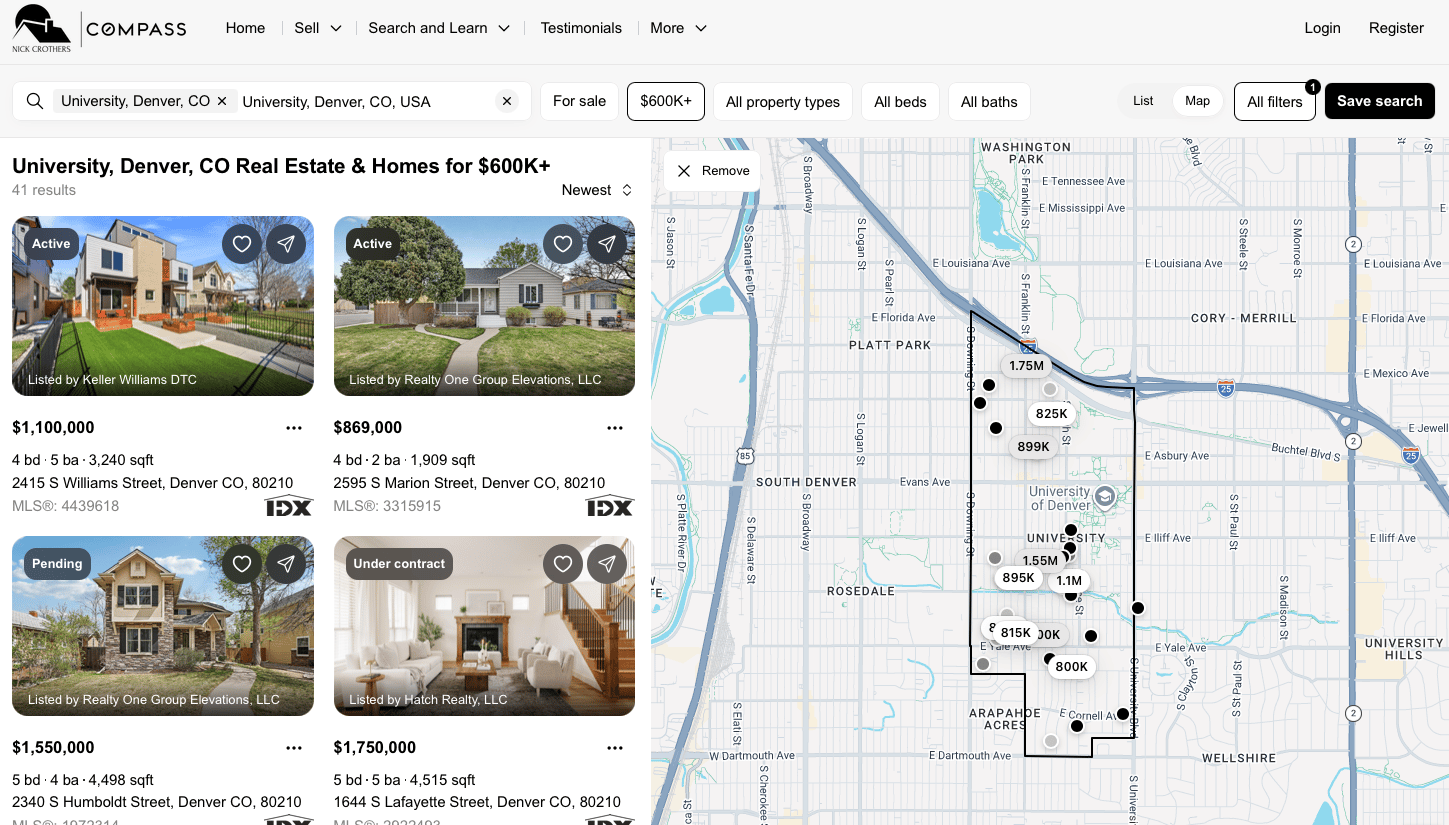Favorite the 2415 S Williams Street listing
Viewport: 1449px width, 825px height.
242,244
